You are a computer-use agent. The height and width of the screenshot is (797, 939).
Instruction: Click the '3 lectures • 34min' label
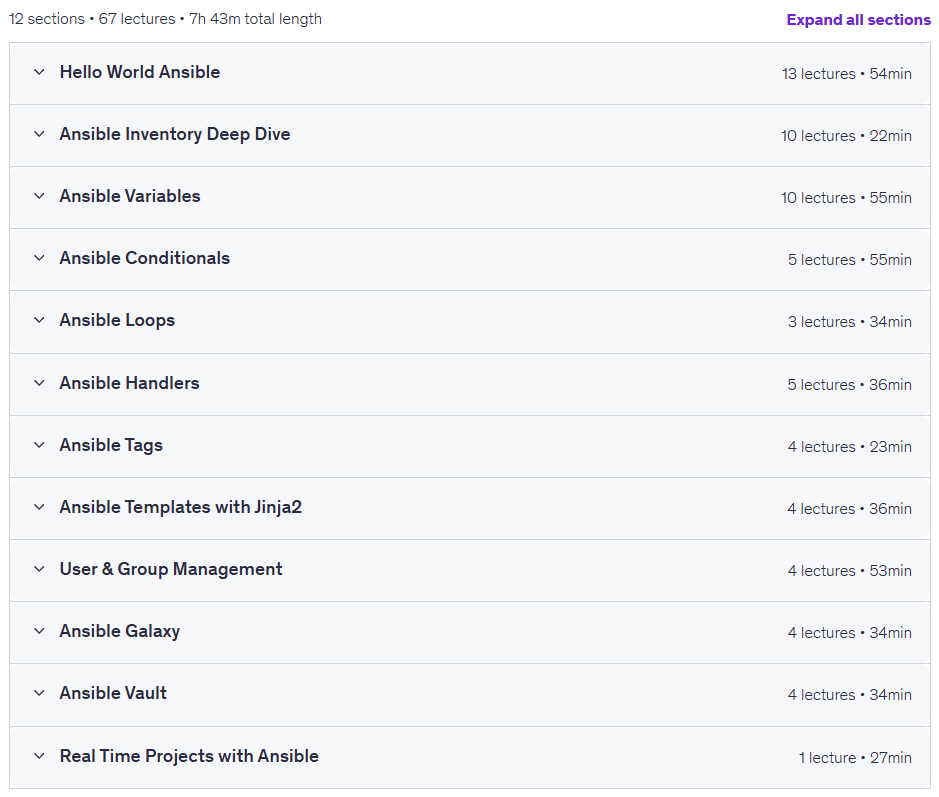click(850, 322)
